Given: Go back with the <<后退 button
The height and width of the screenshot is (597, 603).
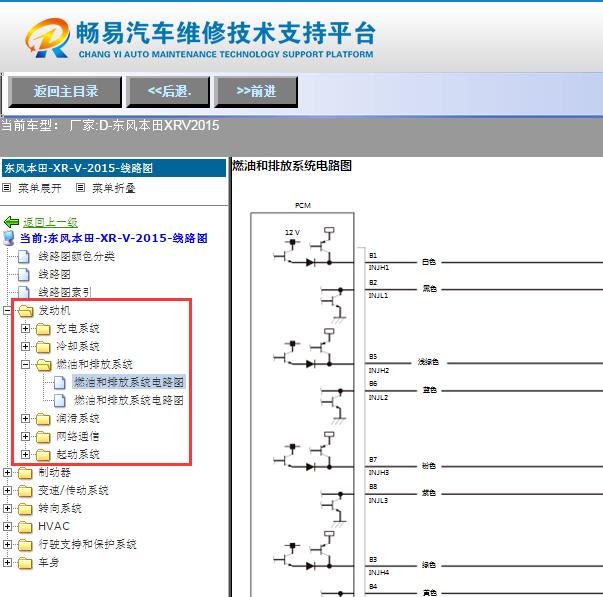Looking at the screenshot, I should [168, 92].
